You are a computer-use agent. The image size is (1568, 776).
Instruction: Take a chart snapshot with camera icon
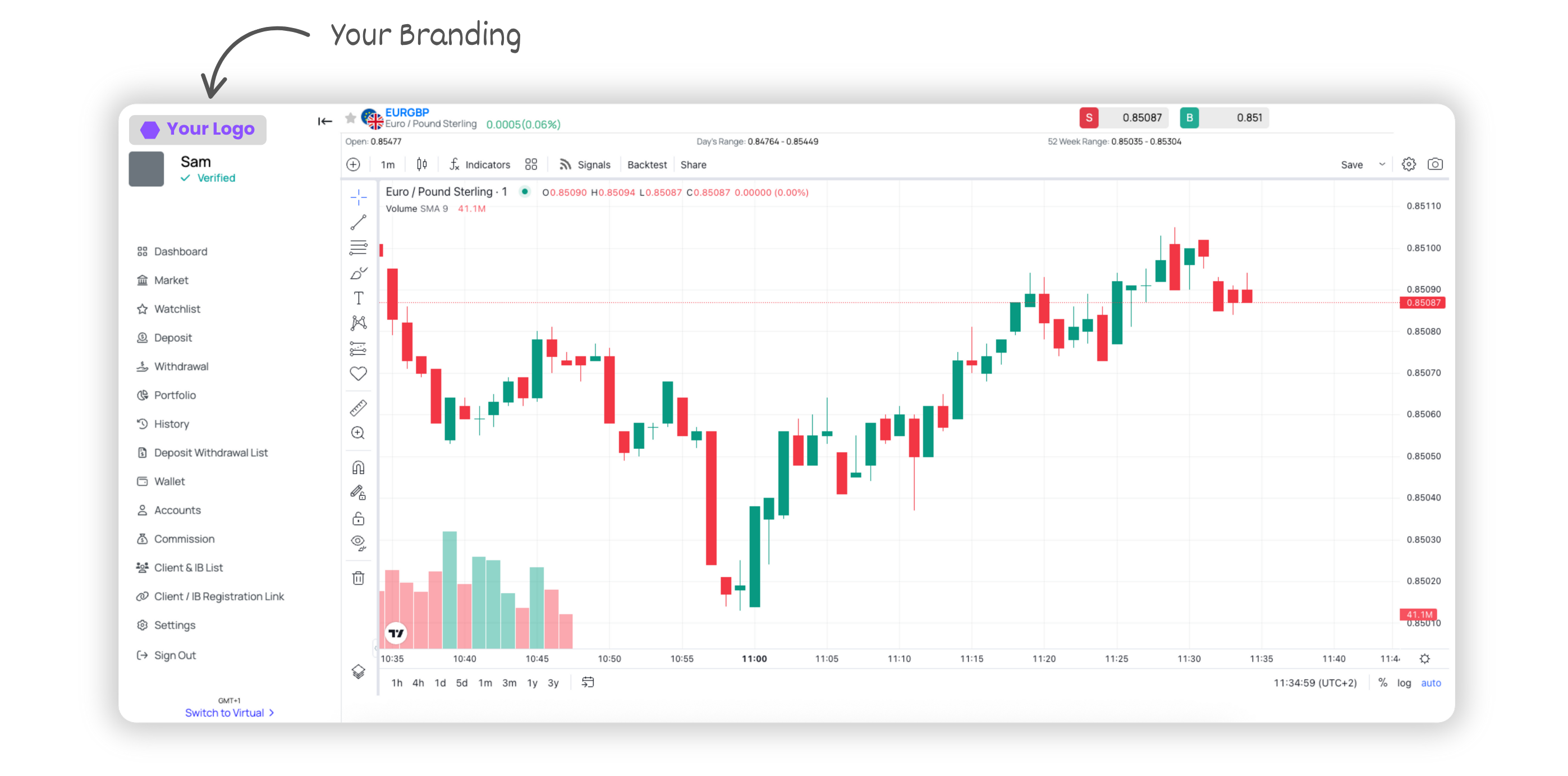click(x=1434, y=164)
